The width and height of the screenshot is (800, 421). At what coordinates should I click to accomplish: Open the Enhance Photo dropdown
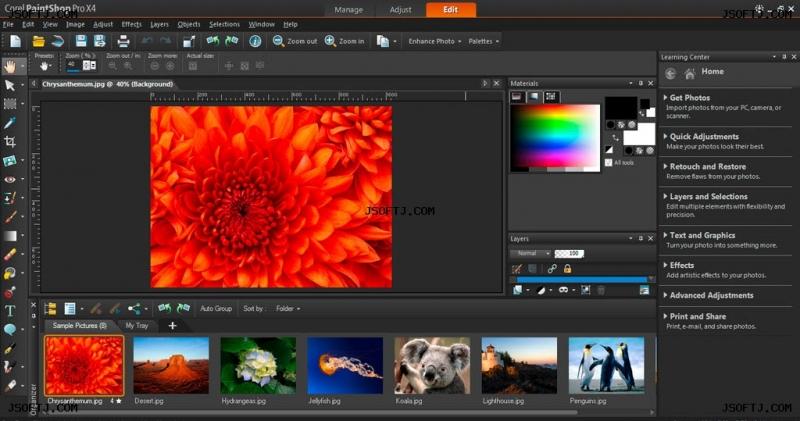[x=430, y=41]
